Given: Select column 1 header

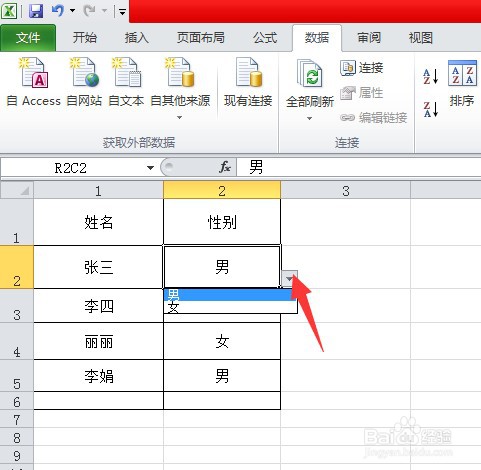Looking at the screenshot, I should coord(98,191).
